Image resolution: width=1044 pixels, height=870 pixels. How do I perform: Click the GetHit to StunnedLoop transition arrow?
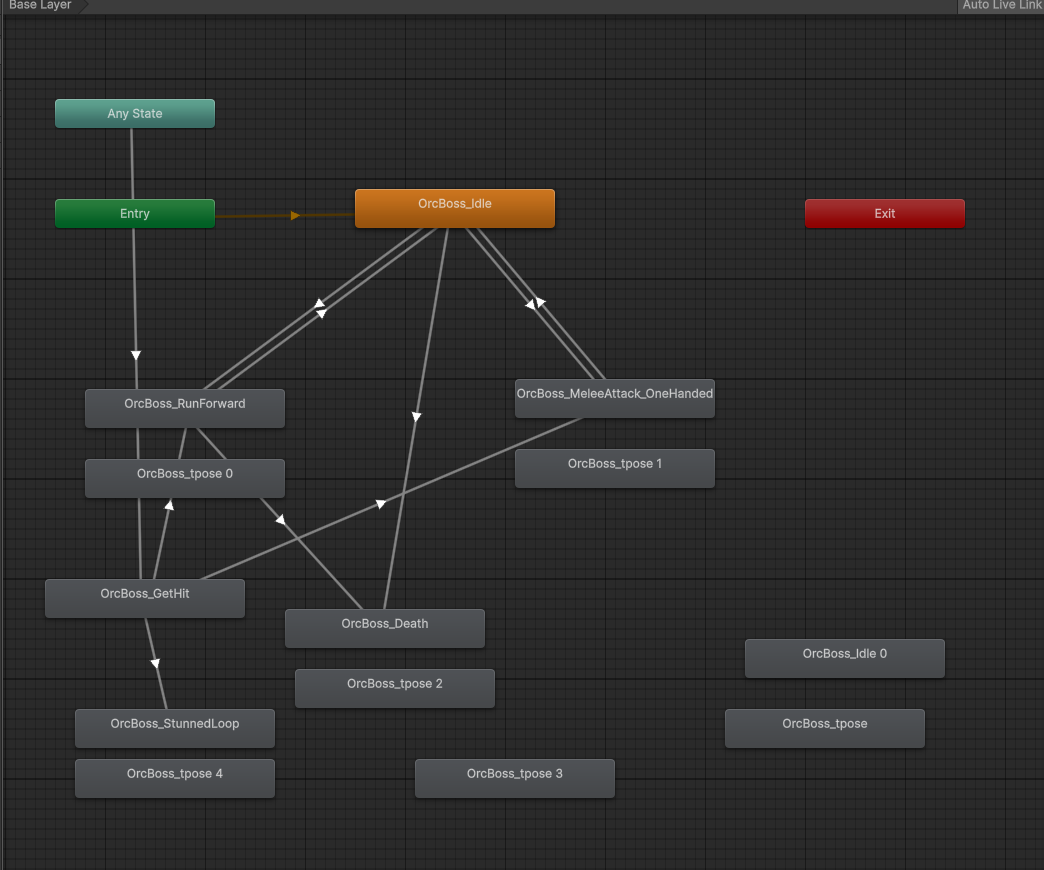point(155,662)
